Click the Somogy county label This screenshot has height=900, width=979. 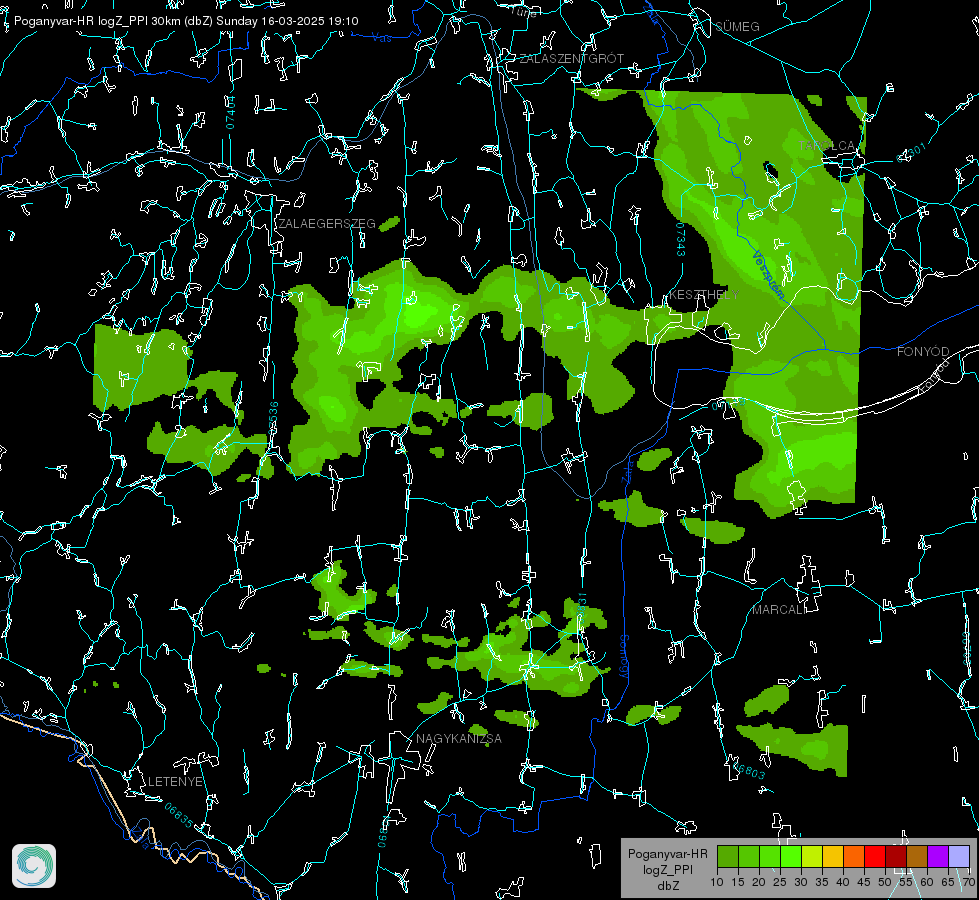point(624,657)
